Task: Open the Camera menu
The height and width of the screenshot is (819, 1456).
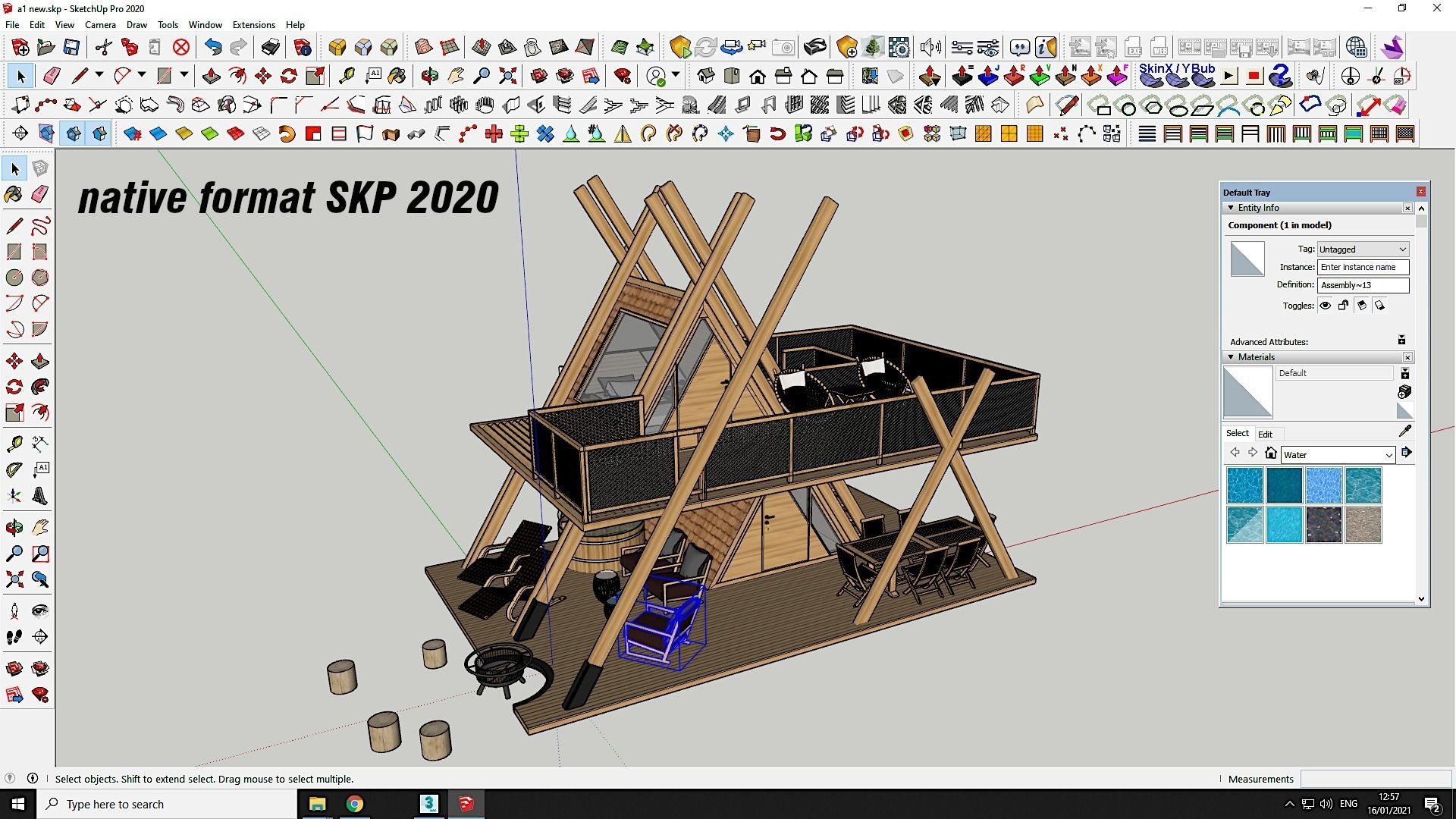Action: [100, 25]
